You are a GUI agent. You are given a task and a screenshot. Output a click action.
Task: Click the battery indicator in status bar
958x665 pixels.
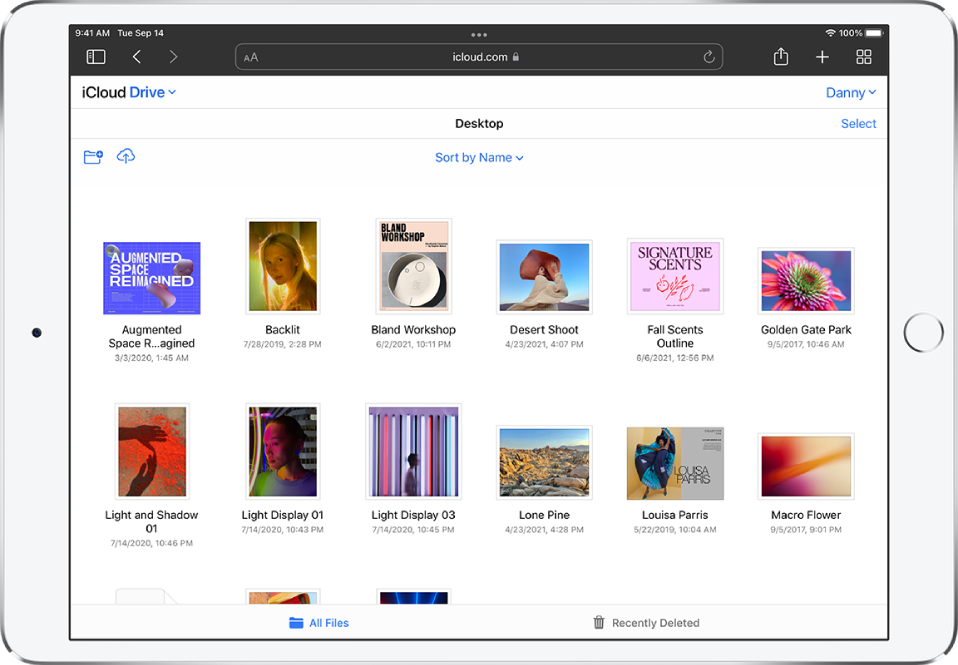[874, 33]
